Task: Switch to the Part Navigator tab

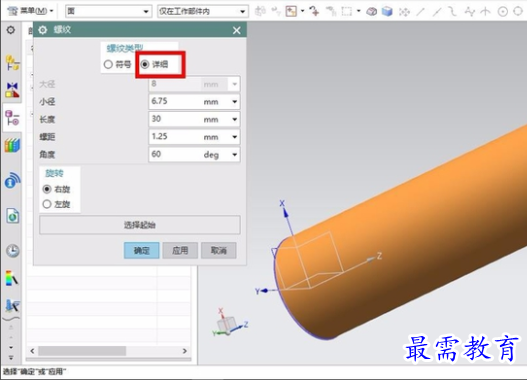Action: (x=12, y=118)
